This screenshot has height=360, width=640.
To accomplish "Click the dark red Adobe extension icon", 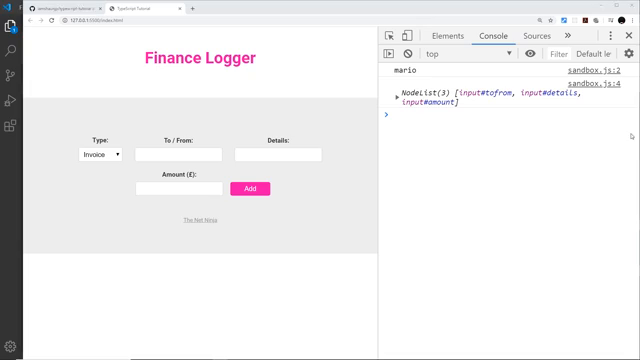I will coord(585,20).
